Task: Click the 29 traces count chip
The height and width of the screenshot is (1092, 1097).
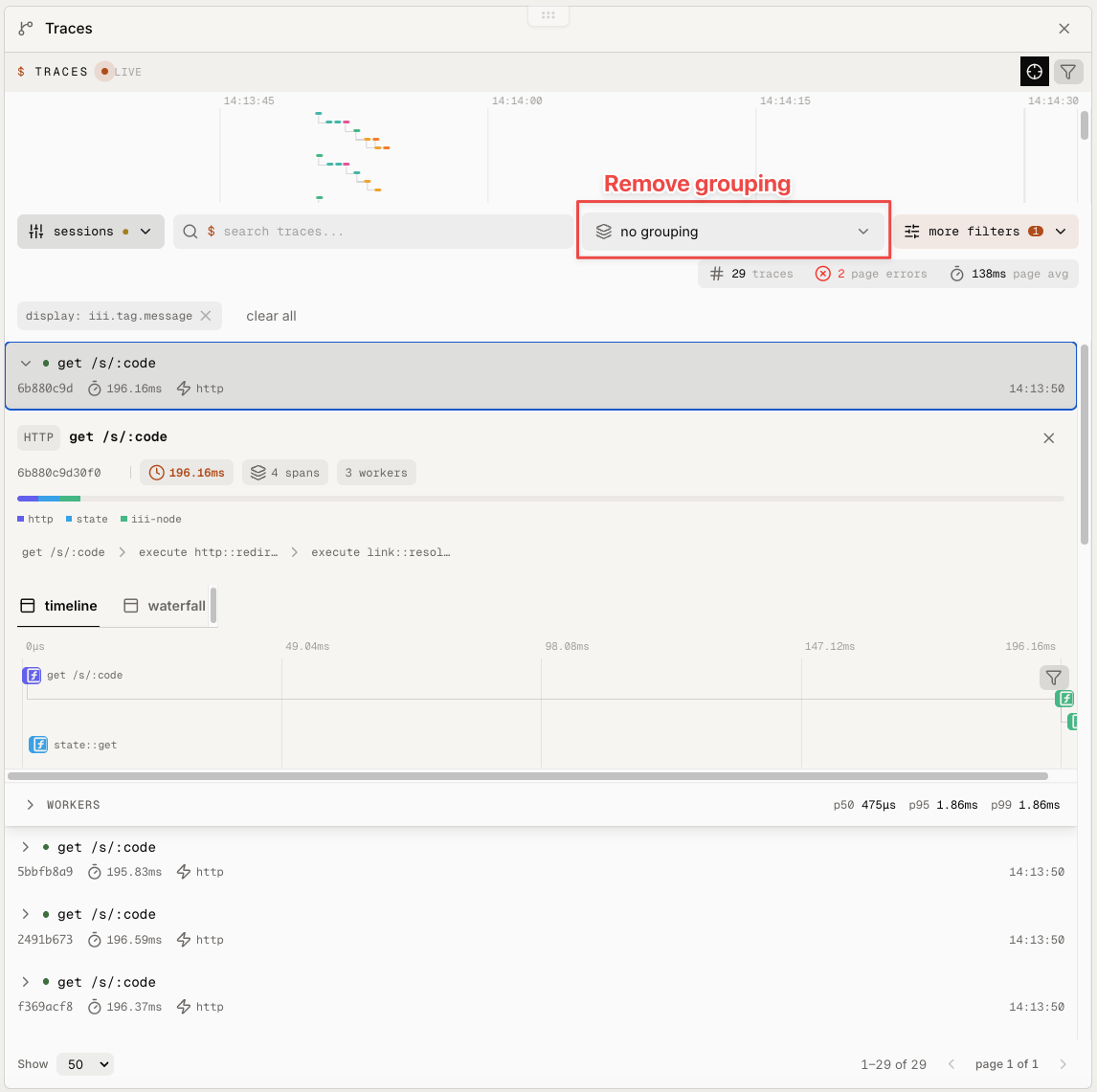Action: pos(751,274)
